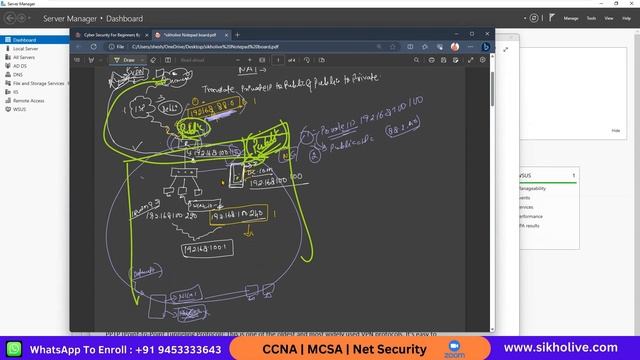Switch to Cyber Security For Beginners tab

111,35
